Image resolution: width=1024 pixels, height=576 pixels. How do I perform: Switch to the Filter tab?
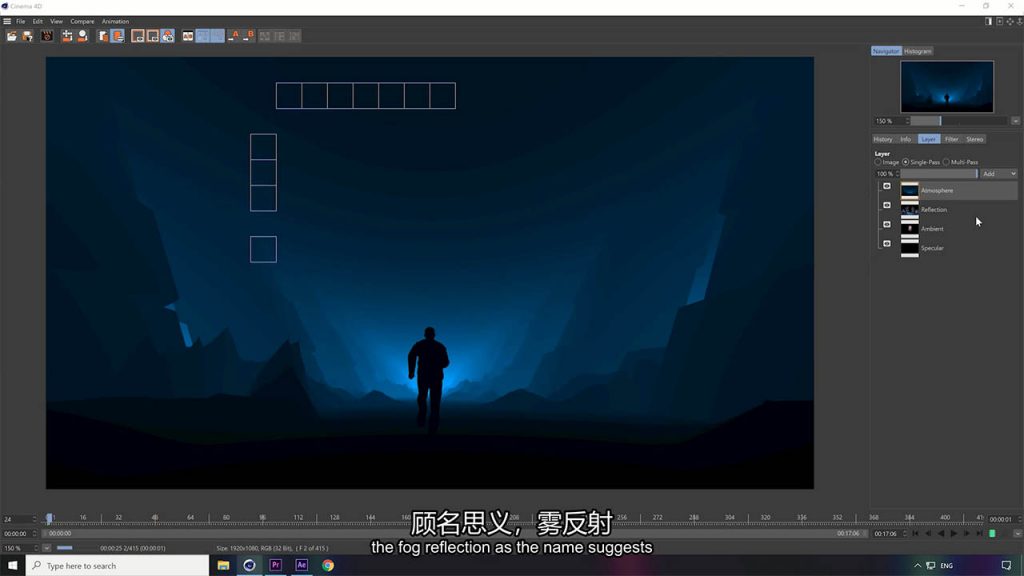951,139
